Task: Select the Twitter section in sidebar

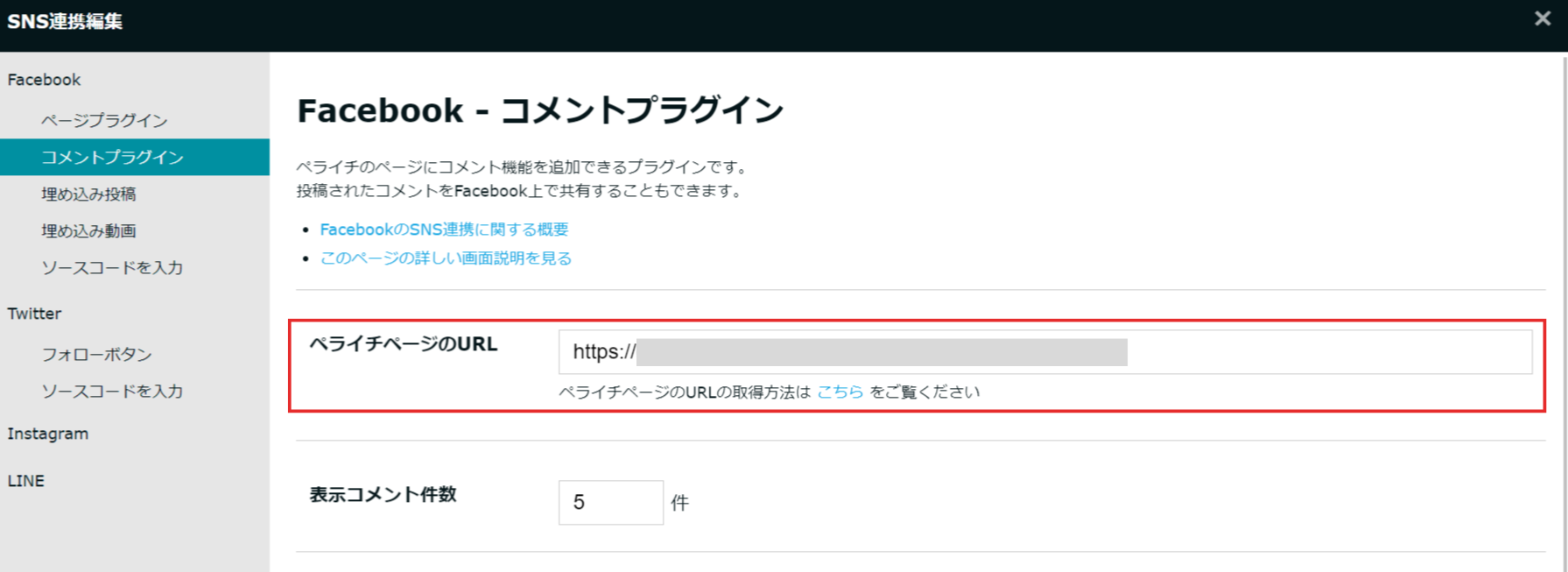Action: coord(34,314)
